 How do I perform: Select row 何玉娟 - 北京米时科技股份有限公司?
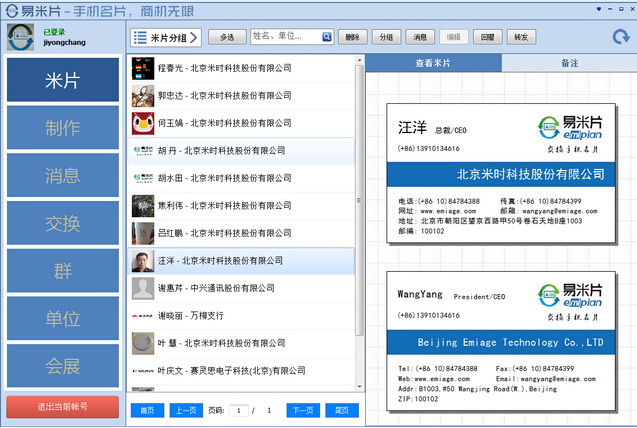242,123
